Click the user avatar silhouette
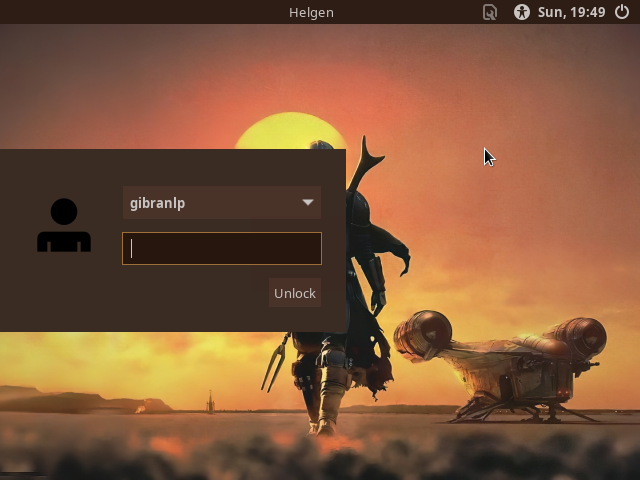Viewport: 640px width, 480px height. 64,225
